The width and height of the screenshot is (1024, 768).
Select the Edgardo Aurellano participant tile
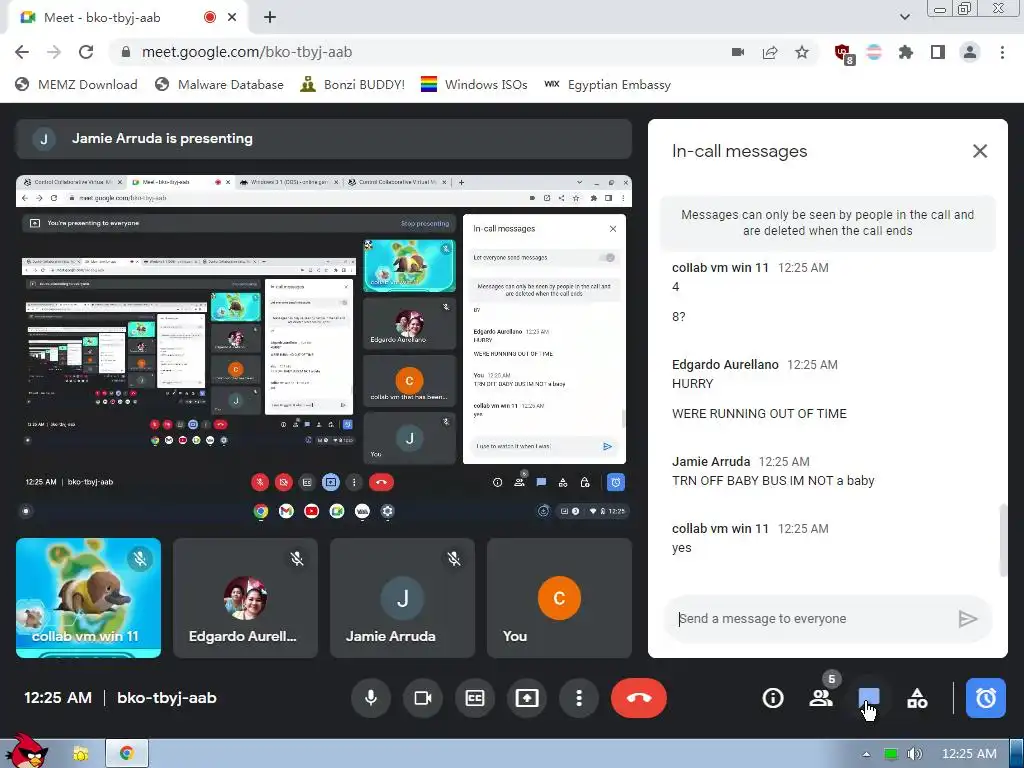pyautogui.click(x=246, y=598)
